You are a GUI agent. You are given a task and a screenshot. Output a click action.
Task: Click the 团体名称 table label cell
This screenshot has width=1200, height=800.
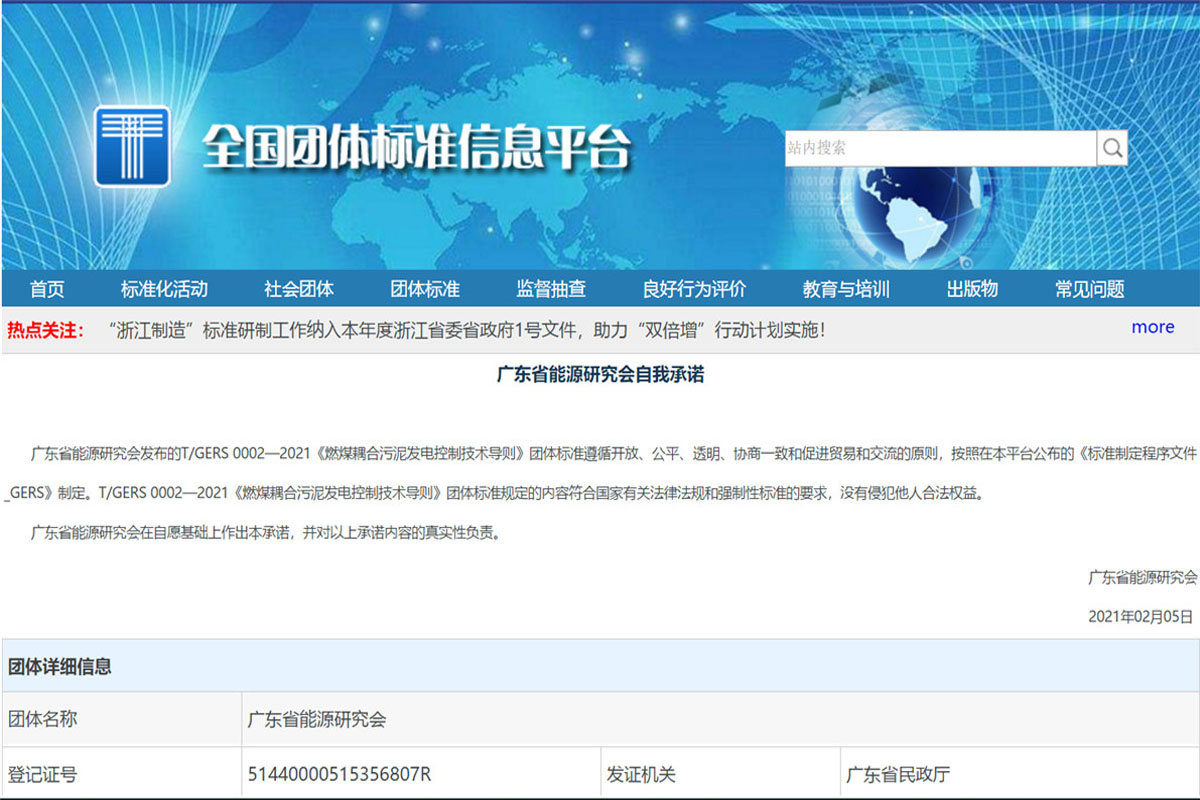coord(121,719)
